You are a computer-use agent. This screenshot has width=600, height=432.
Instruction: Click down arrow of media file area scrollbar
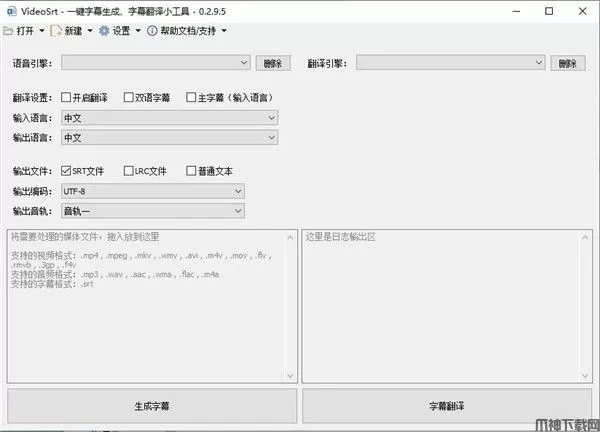[290, 376]
